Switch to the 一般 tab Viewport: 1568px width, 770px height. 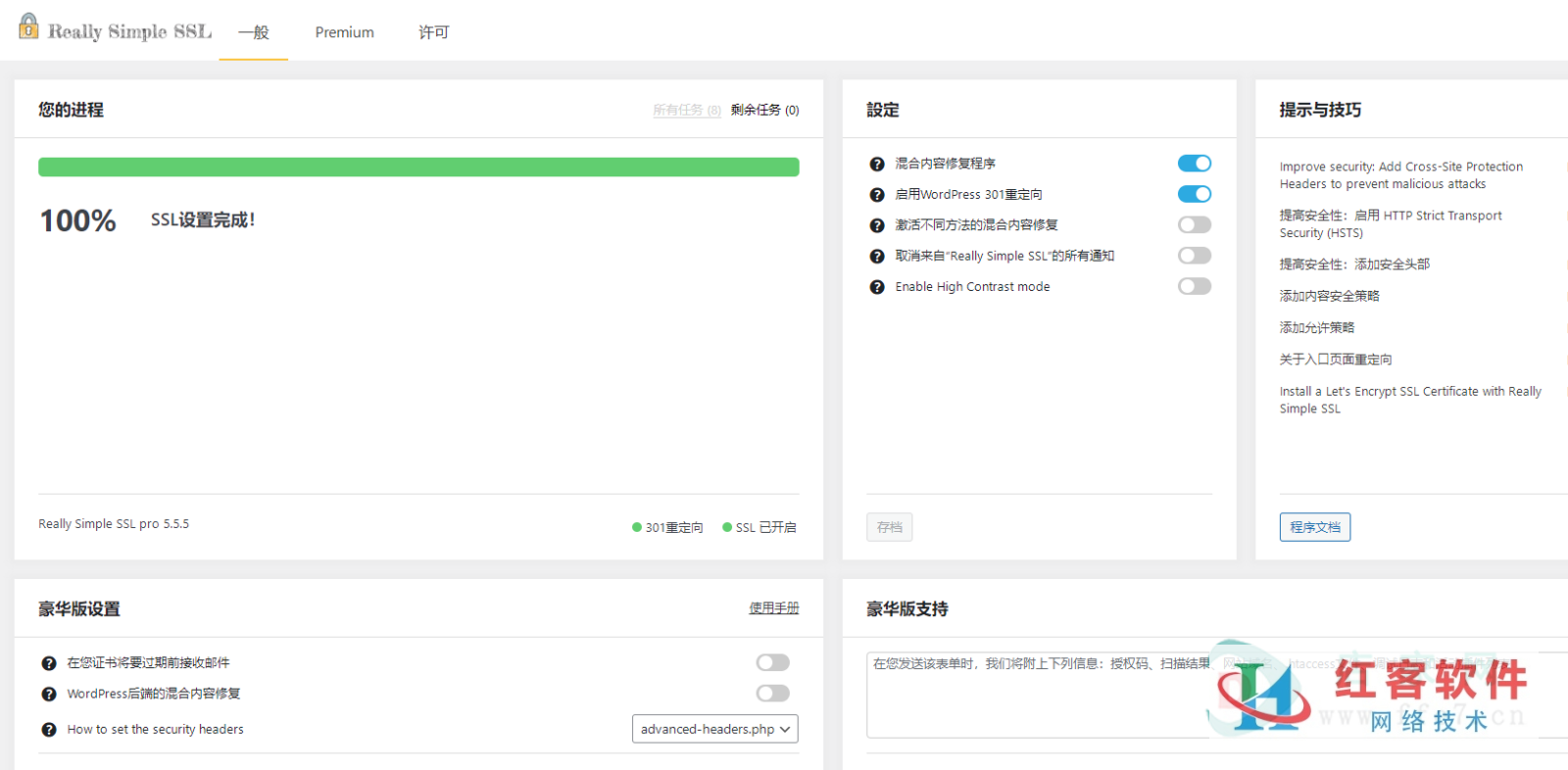pyautogui.click(x=254, y=32)
